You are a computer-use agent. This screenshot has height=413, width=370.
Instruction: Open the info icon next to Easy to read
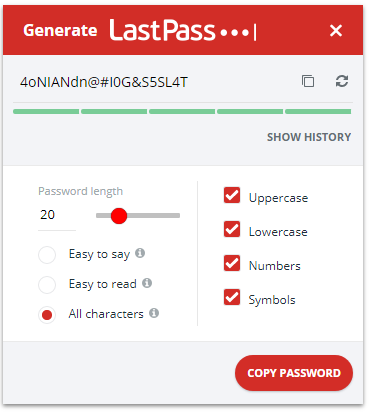click(x=147, y=283)
